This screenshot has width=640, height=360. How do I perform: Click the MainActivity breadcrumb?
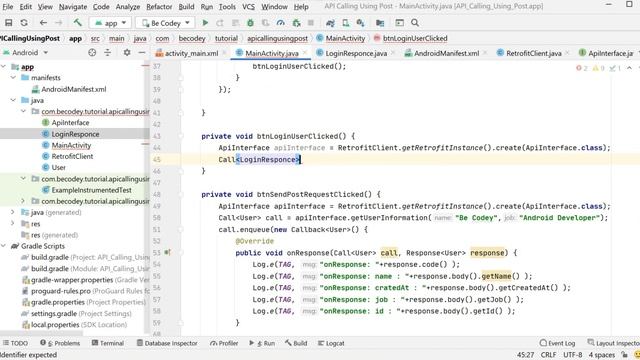[345, 38]
